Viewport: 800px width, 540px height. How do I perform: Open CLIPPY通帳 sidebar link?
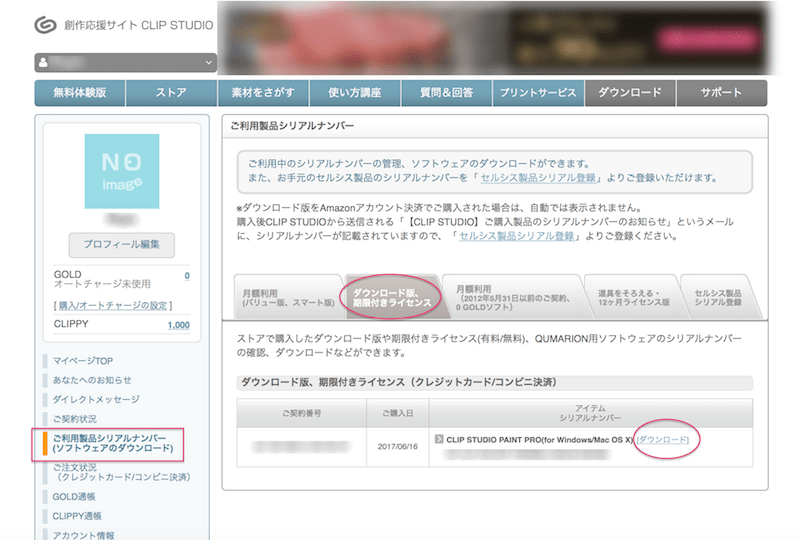[77, 516]
